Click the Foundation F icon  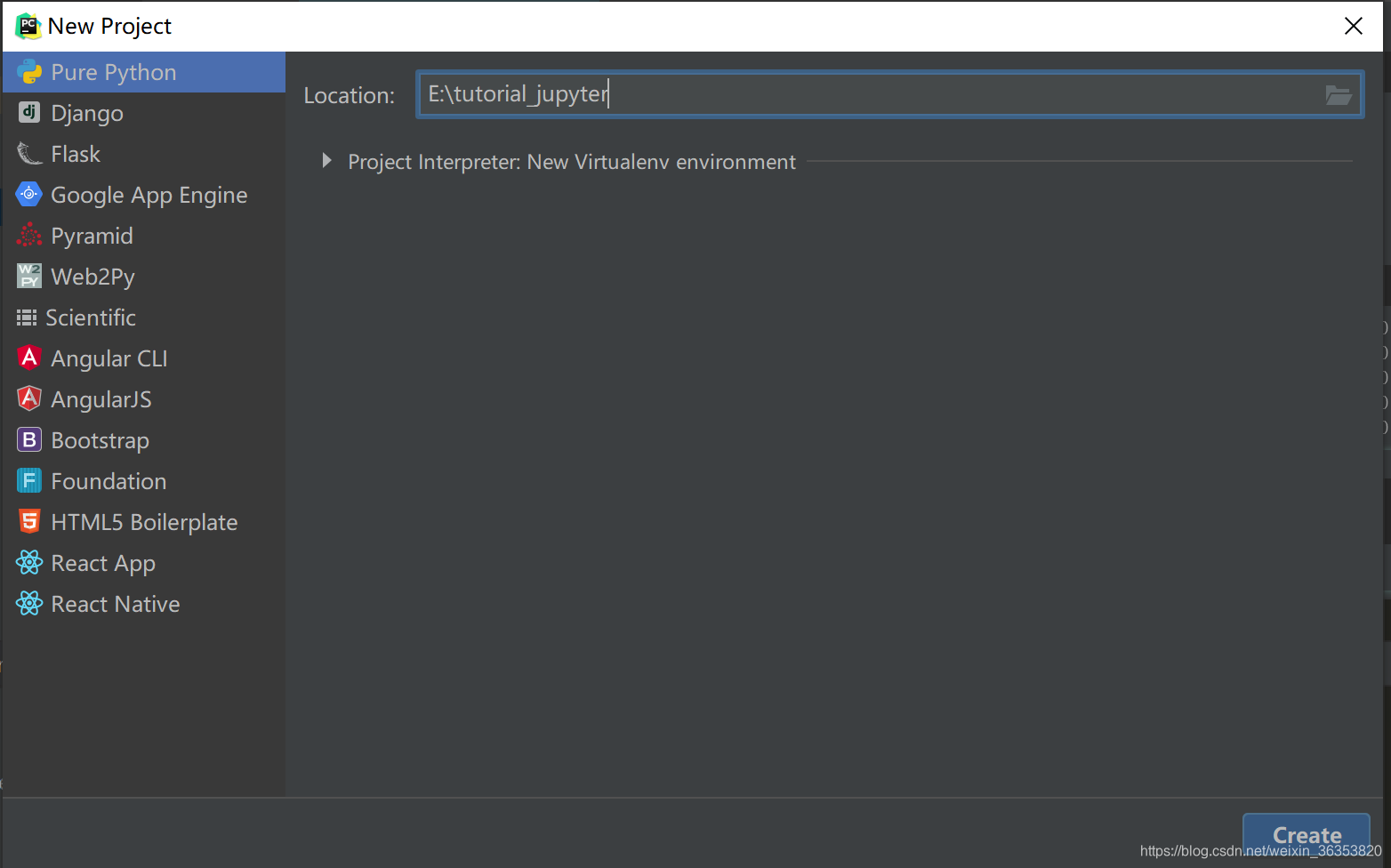[x=29, y=480]
